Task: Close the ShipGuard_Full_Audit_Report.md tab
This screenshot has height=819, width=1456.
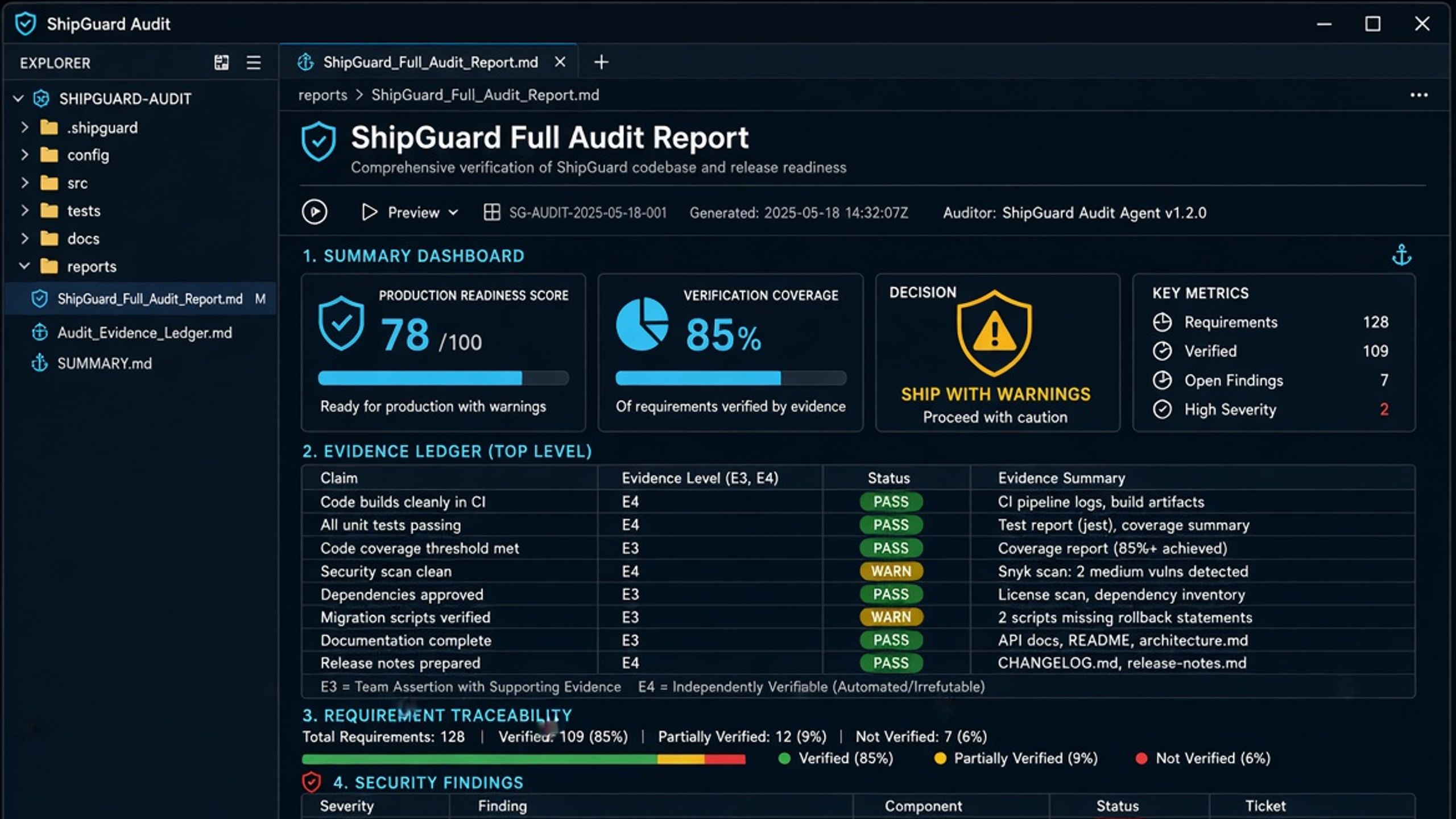Action: click(560, 62)
